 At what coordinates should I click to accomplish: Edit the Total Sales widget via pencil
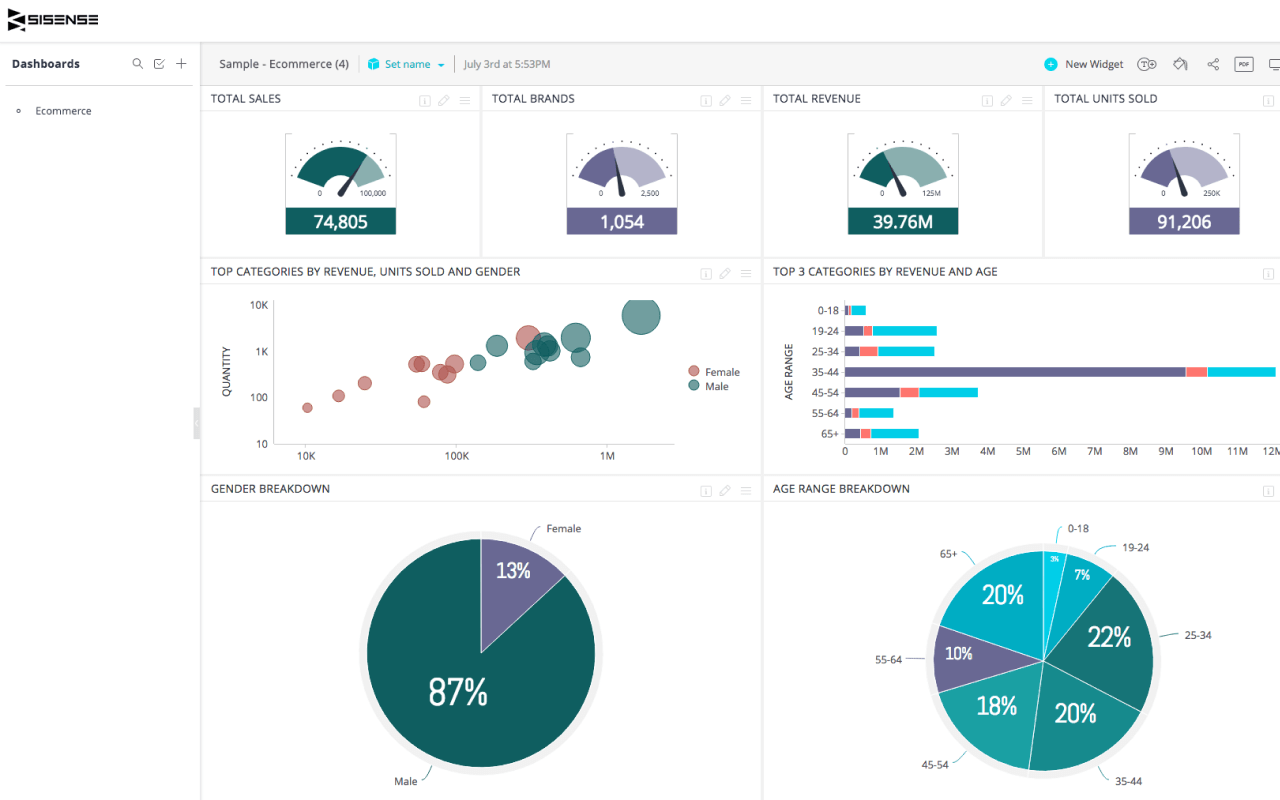445,100
